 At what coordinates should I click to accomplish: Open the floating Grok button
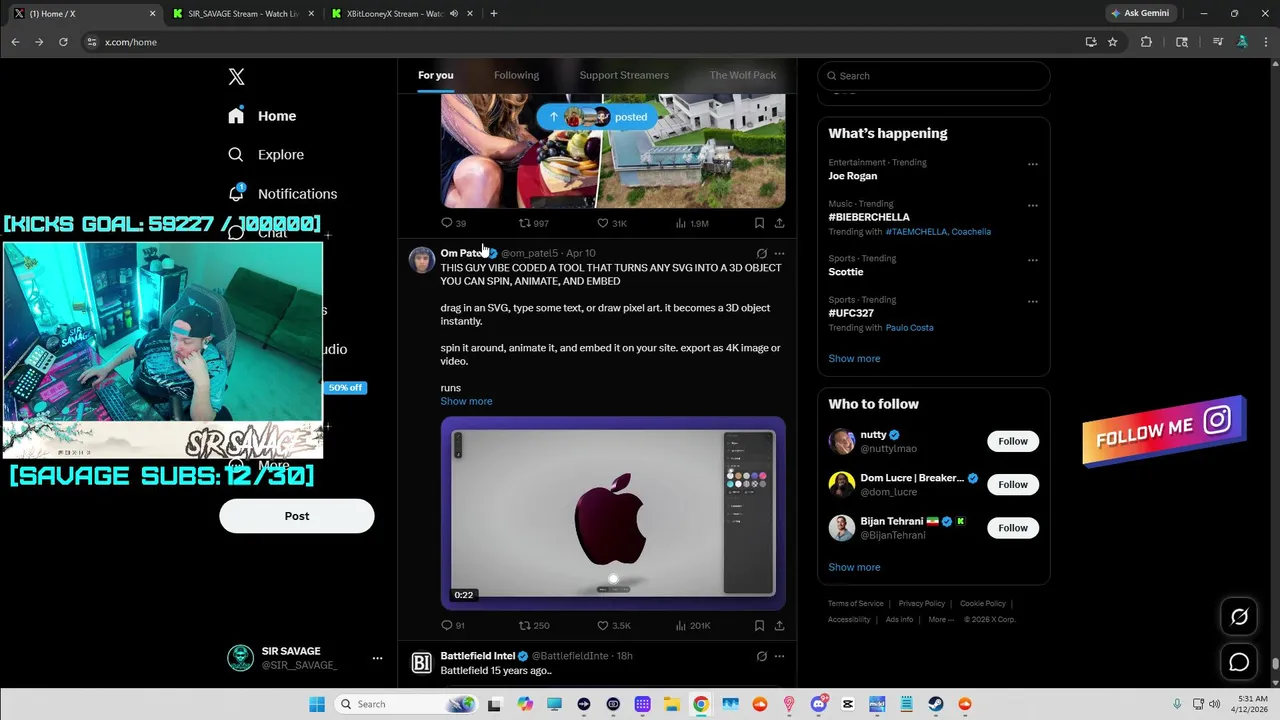[x=1239, y=617]
